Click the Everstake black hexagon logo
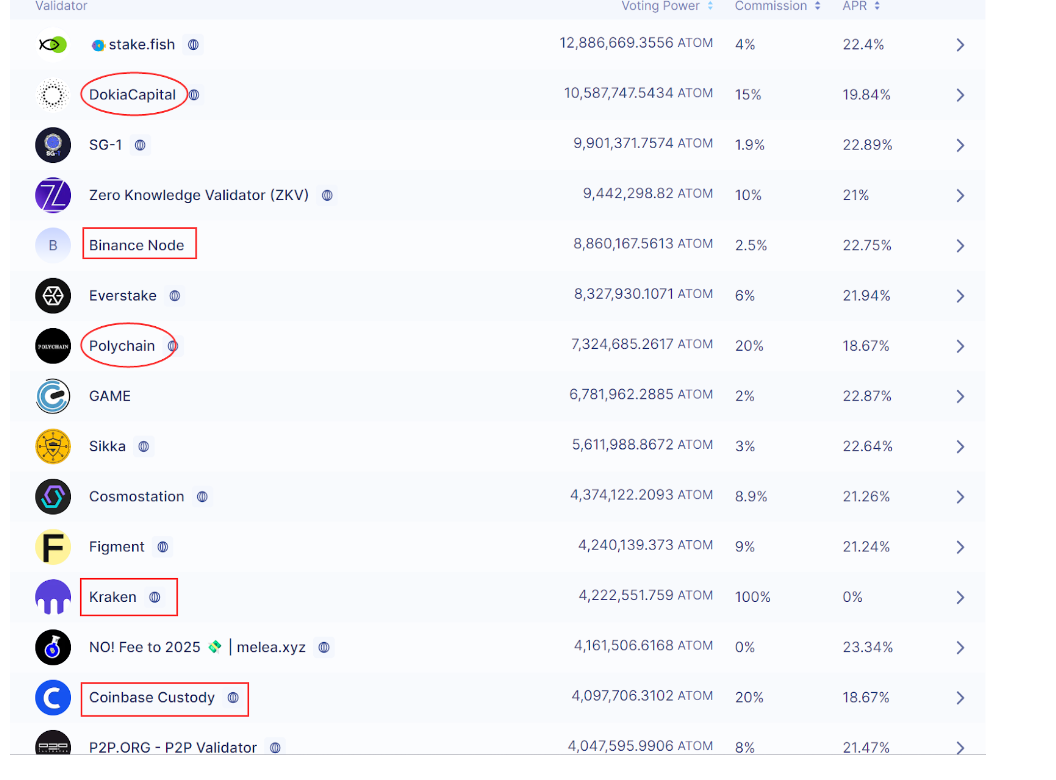This screenshot has width=1056, height=780. tap(53, 296)
